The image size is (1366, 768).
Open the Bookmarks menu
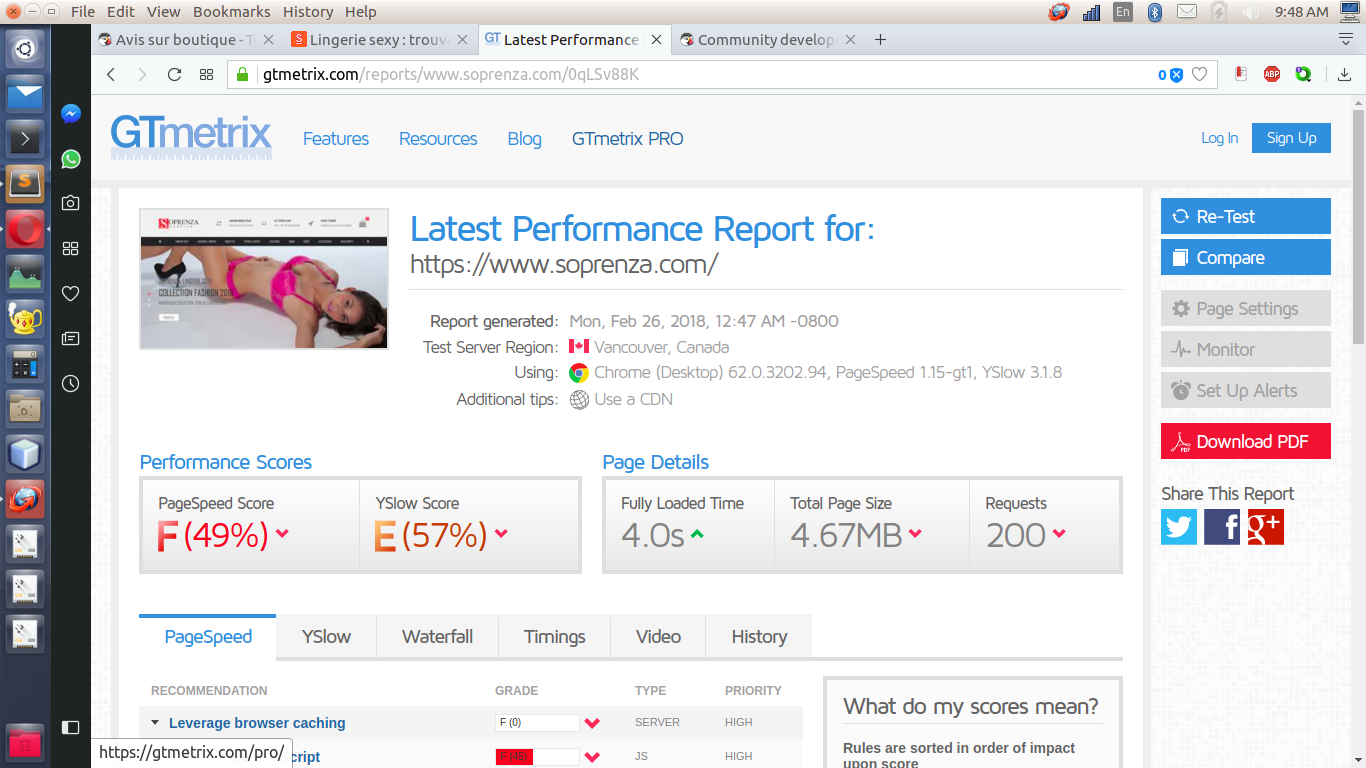(x=232, y=12)
